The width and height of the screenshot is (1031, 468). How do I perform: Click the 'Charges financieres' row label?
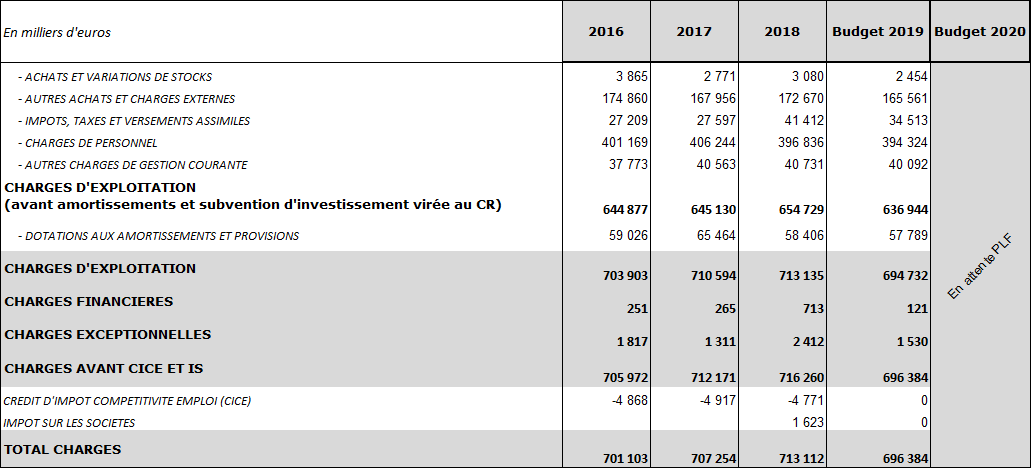(x=89, y=302)
